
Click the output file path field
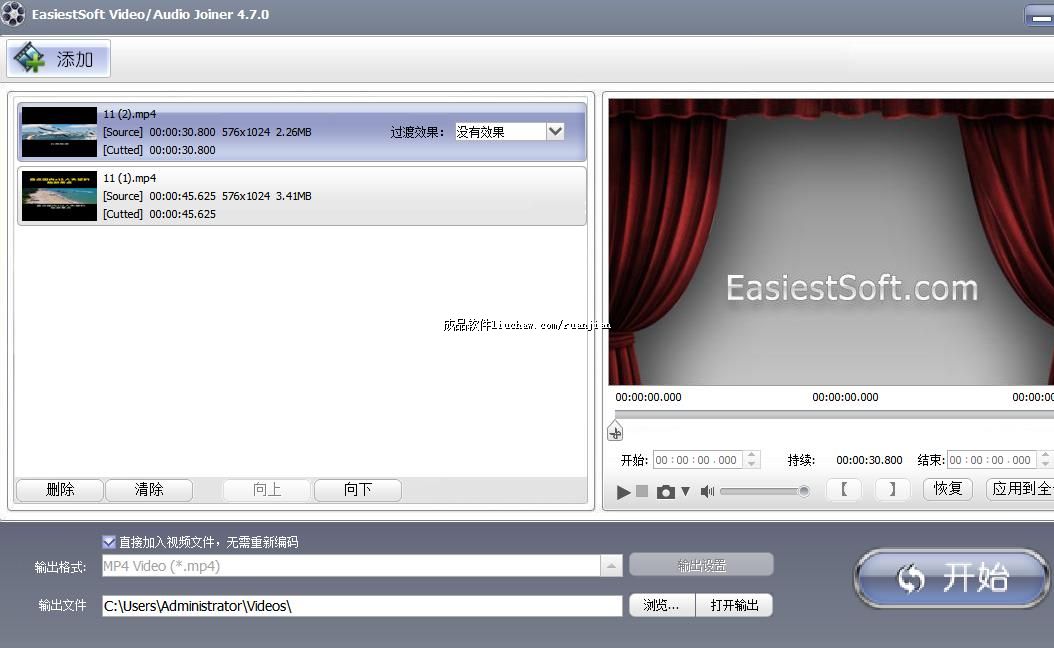[361, 606]
